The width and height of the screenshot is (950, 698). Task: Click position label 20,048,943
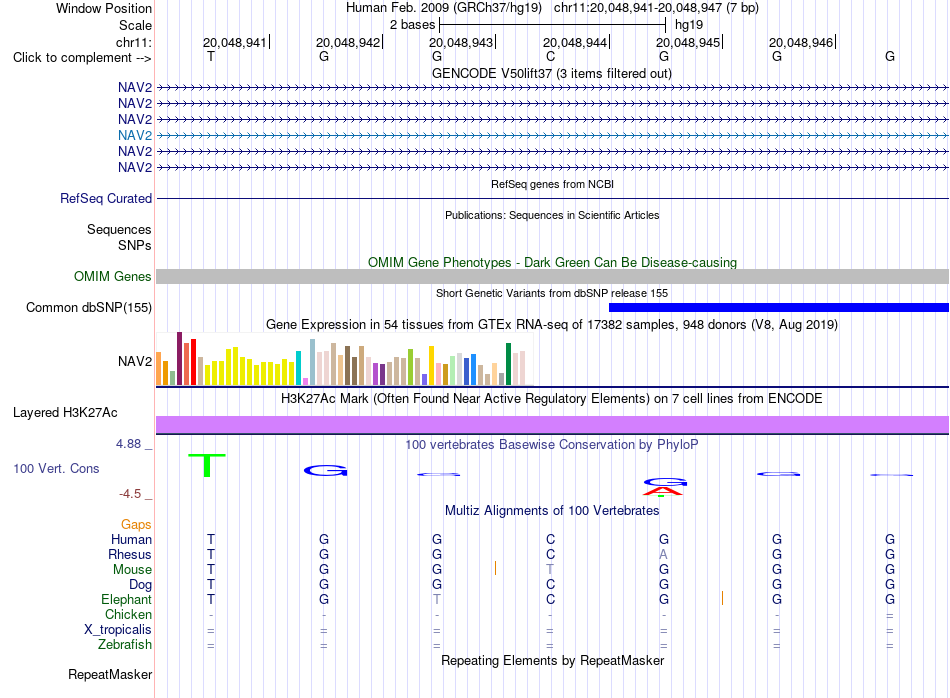coord(461,42)
